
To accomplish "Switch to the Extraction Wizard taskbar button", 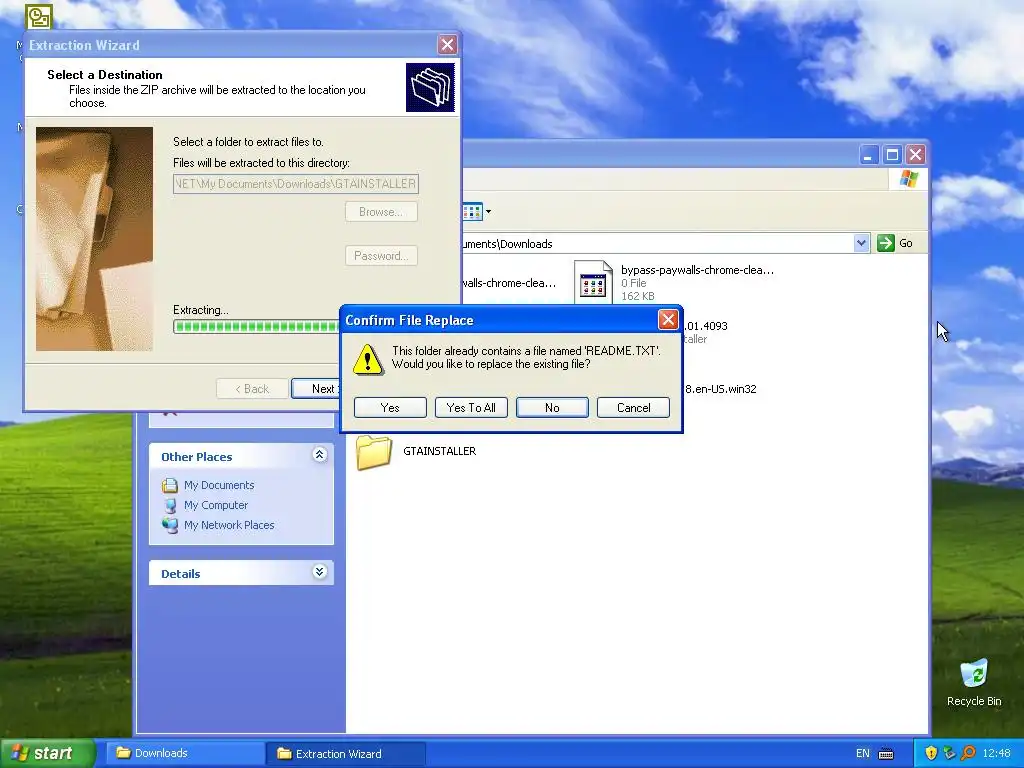I will (346, 753).
